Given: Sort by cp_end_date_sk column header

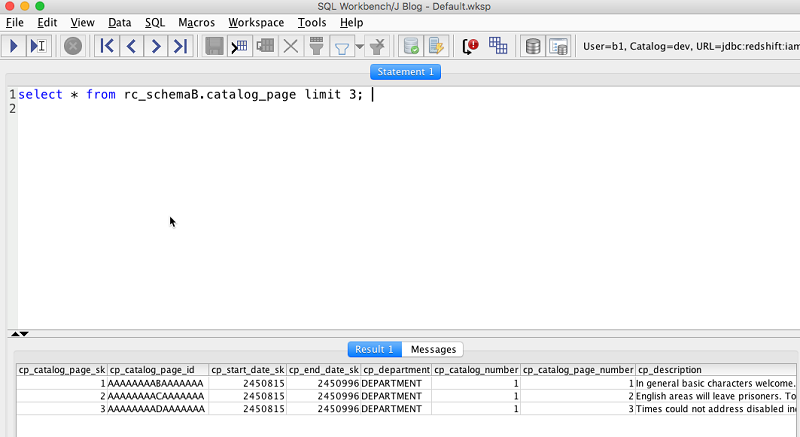Looking at the screenshot, I should pyautogui.click(x=323, y=370).
